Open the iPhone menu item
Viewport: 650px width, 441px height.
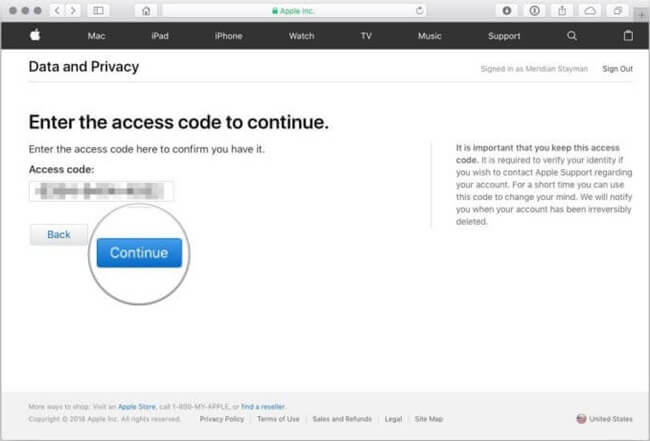[x=228, y=36]
